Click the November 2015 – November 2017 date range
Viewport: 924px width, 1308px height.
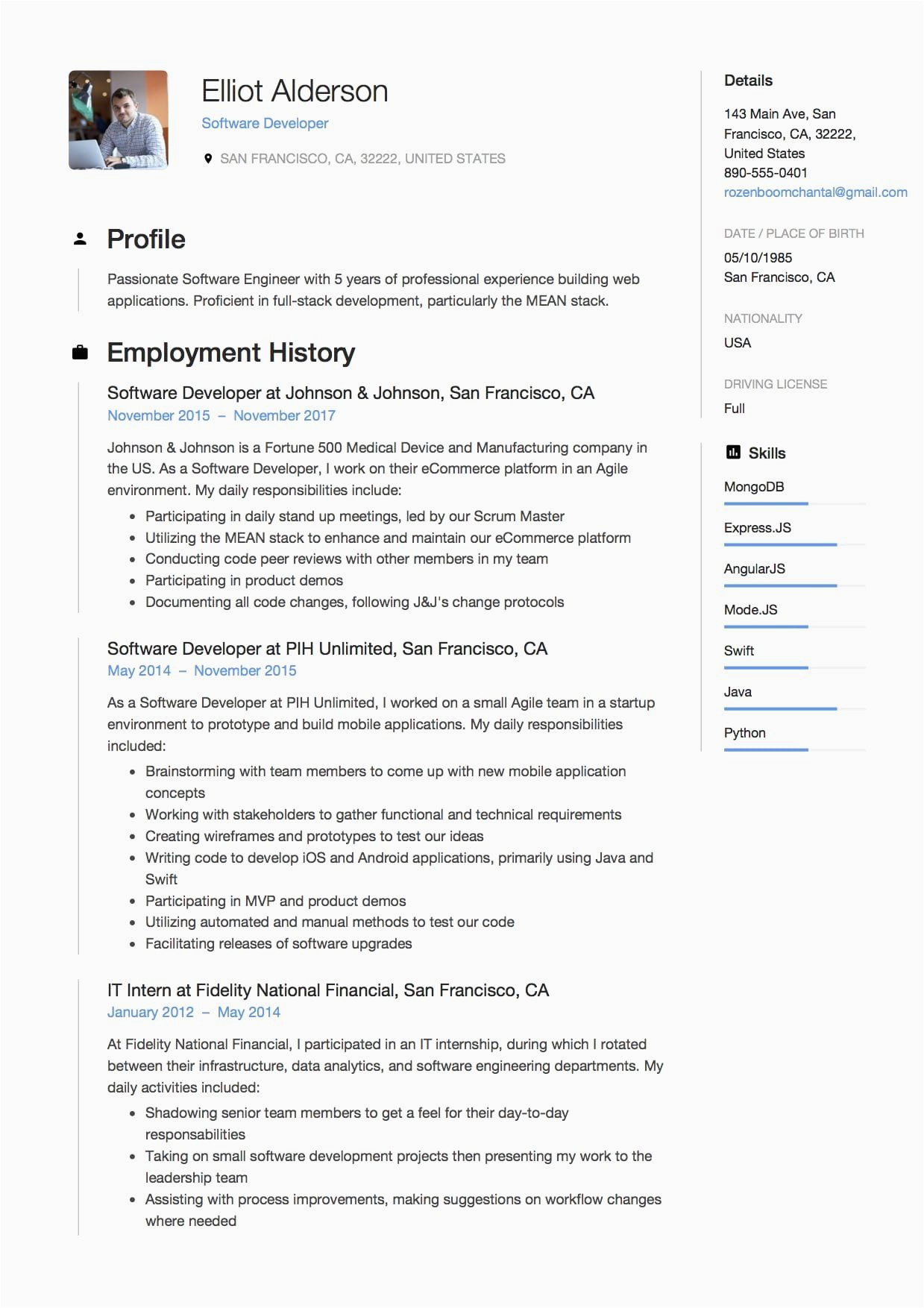(x=221, y=416)
